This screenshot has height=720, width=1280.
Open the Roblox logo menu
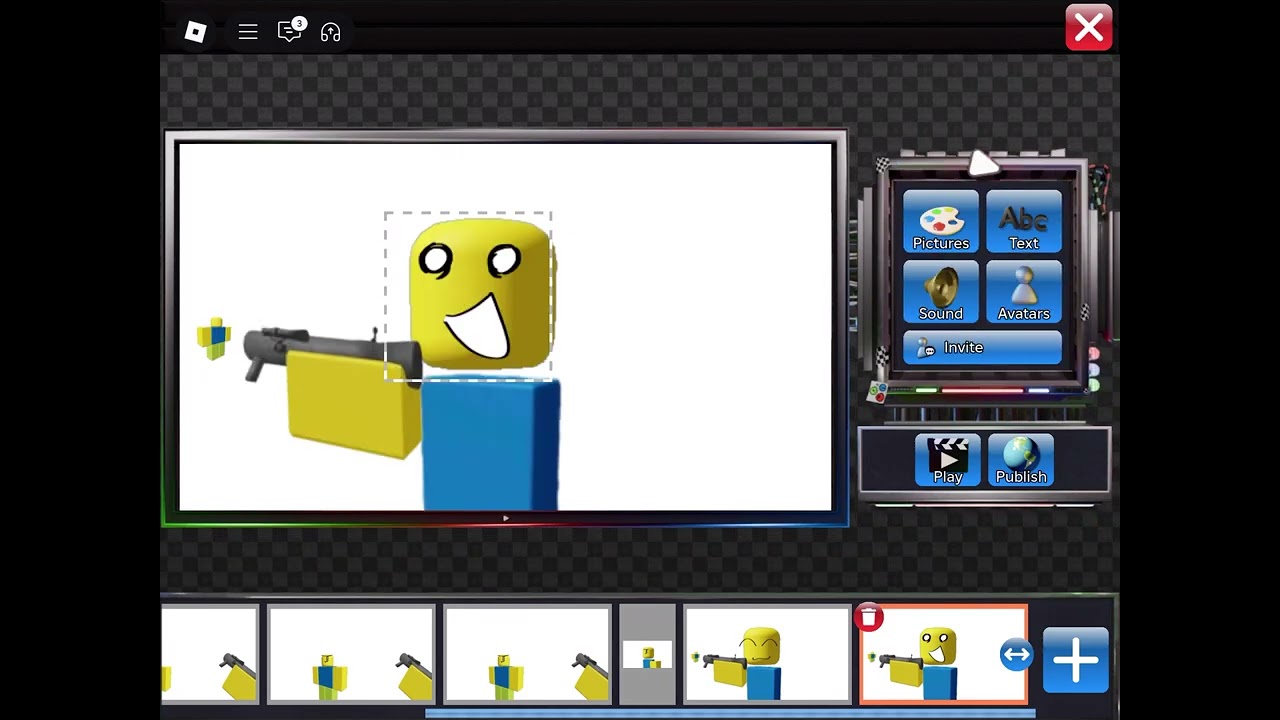(195, 32)
